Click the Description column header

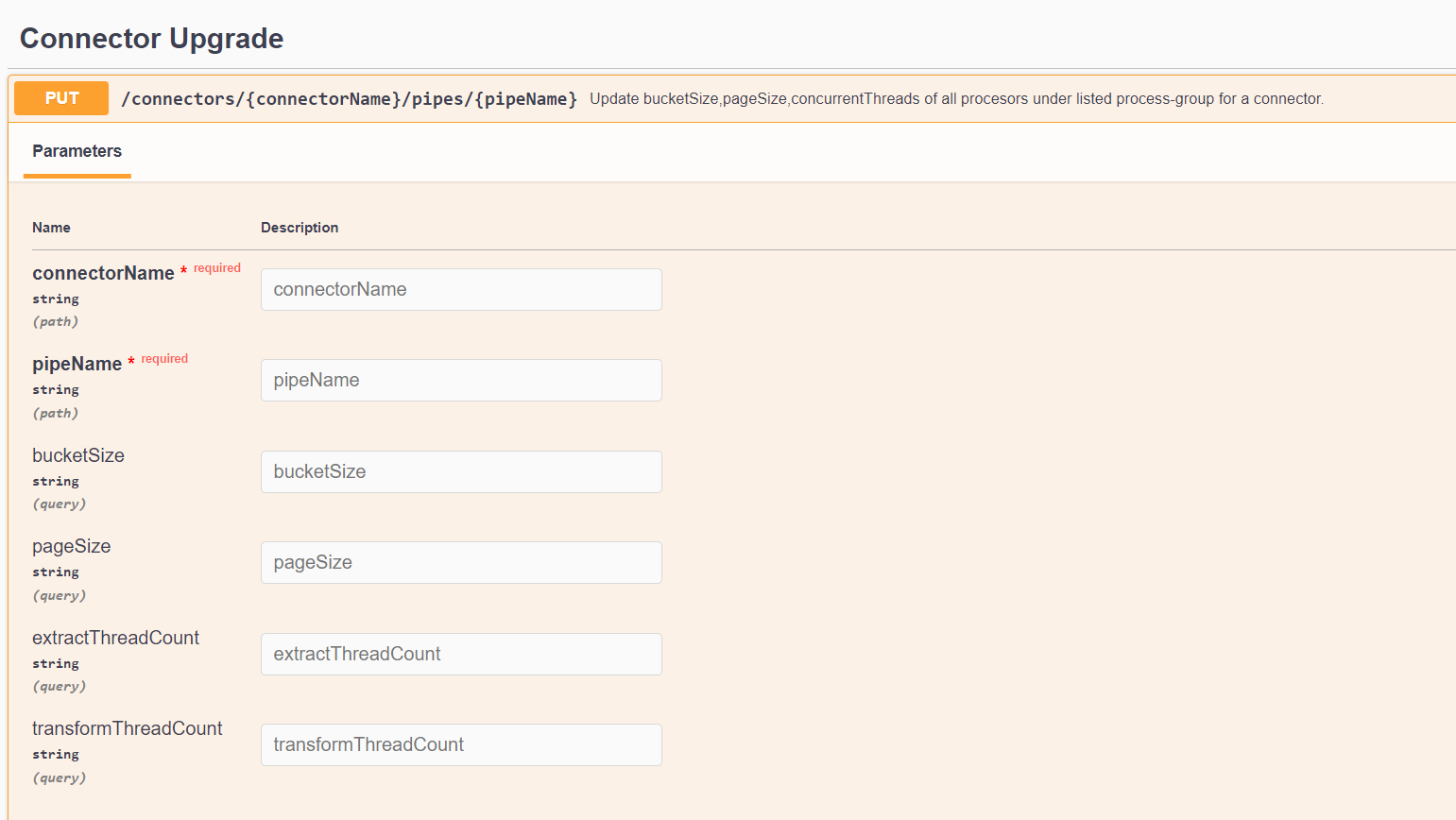tap(300, 228)
